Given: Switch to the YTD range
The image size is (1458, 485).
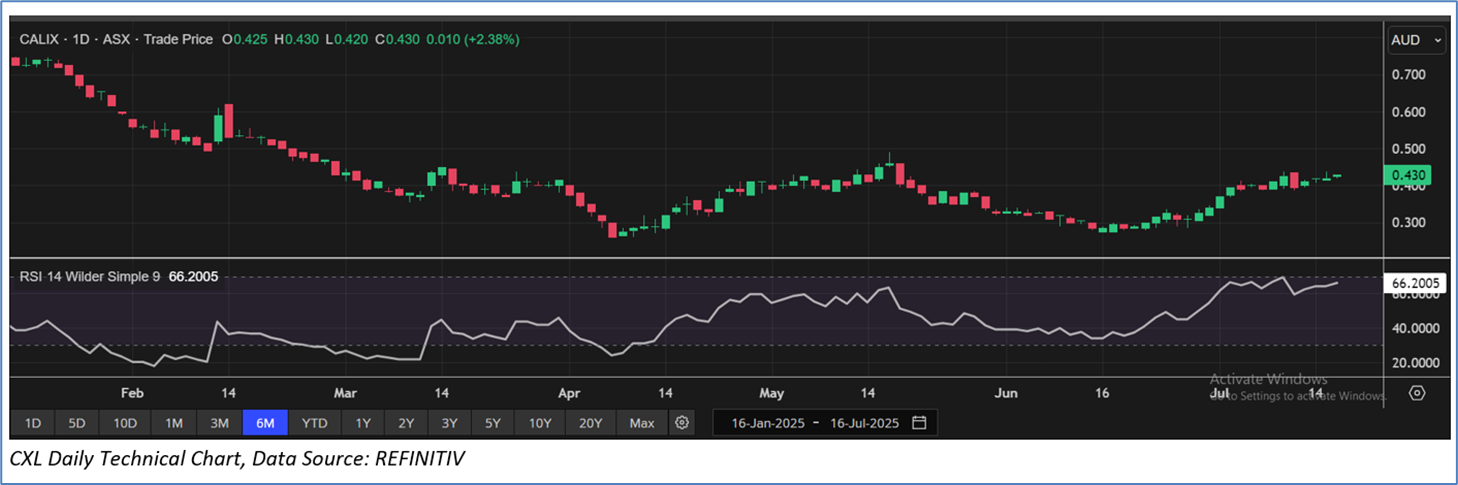Looking at the screenshot, I should 315,423.
